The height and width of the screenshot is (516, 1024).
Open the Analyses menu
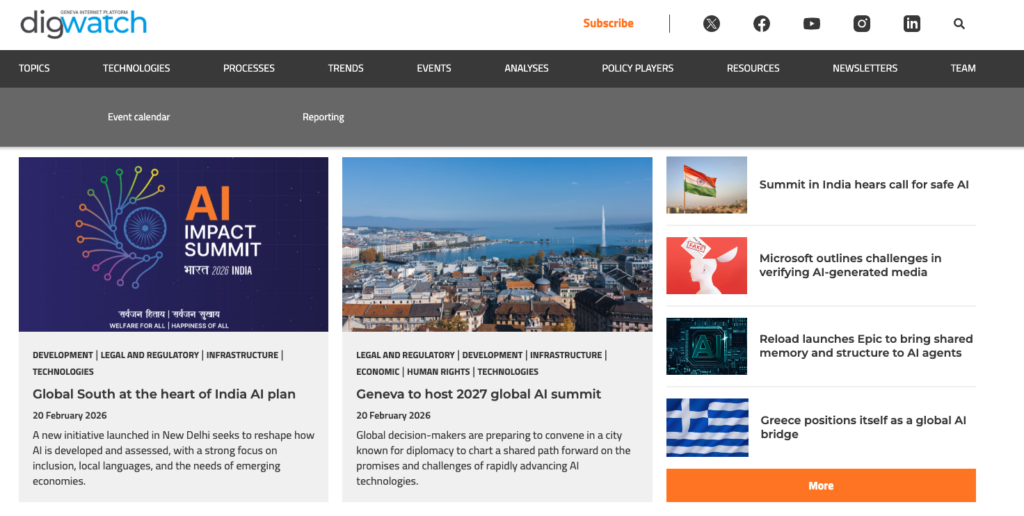(x=526, y=68)
